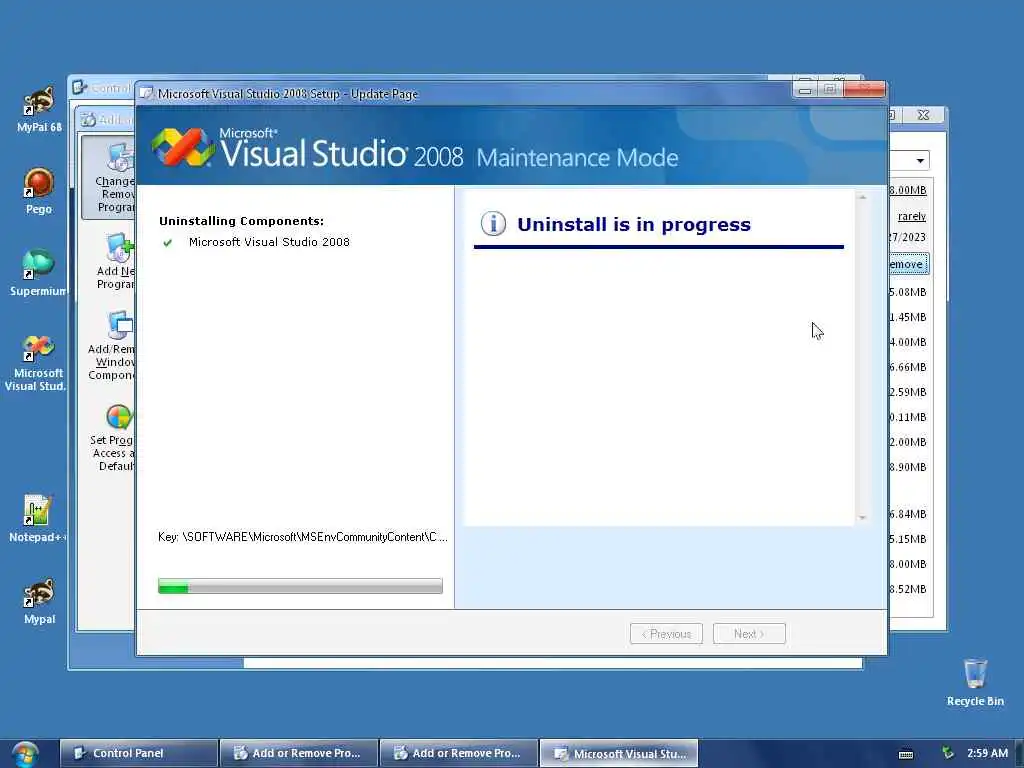This screenshot has height=768, width=1024.
Task: Click the Remove button in Add or Remove Programs
Action: (908, 264)
